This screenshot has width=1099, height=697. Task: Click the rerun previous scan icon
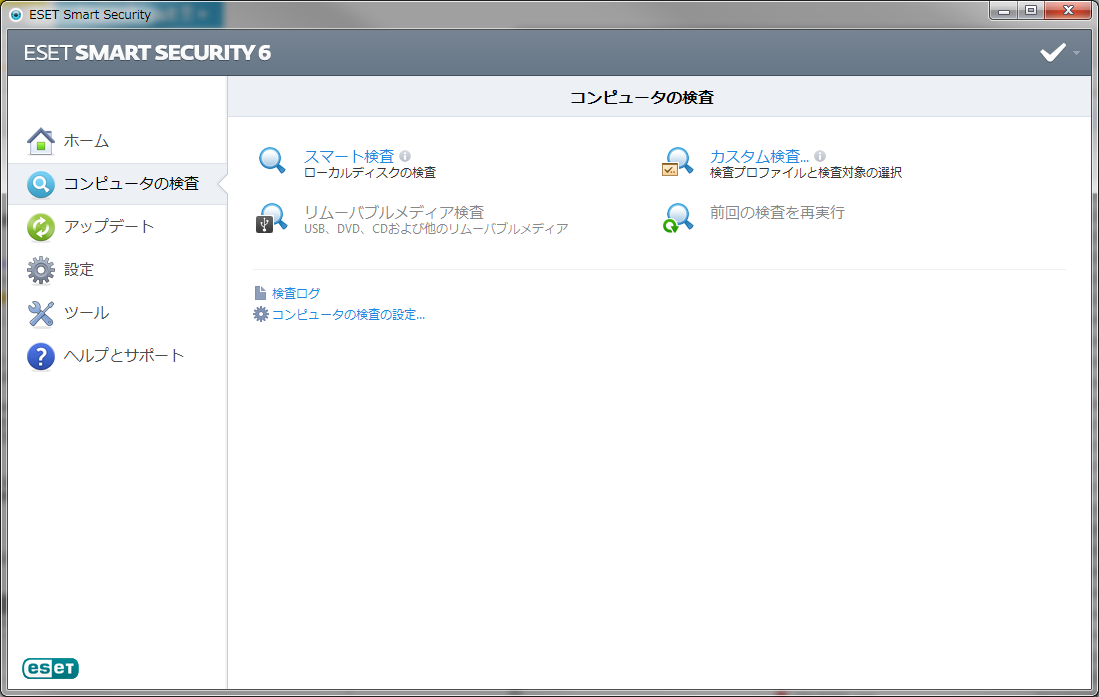(x=678, y=218)
